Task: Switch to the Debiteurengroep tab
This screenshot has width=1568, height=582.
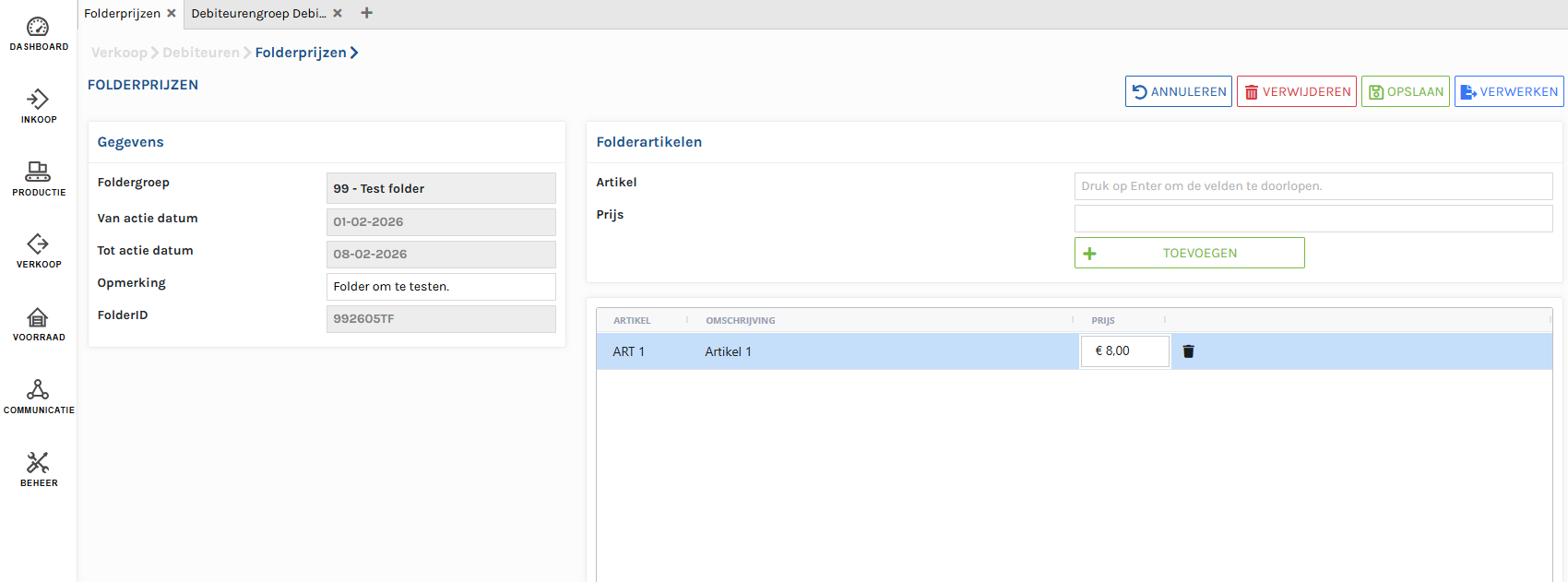Action: (258, 13)
